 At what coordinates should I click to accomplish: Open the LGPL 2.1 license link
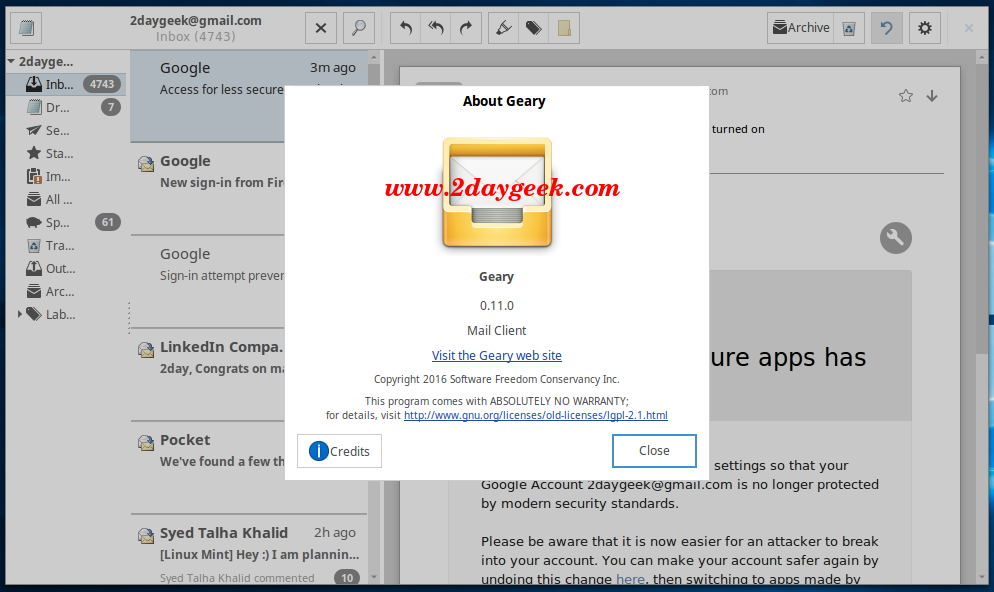pyautogui.click(x=536, y=415)
